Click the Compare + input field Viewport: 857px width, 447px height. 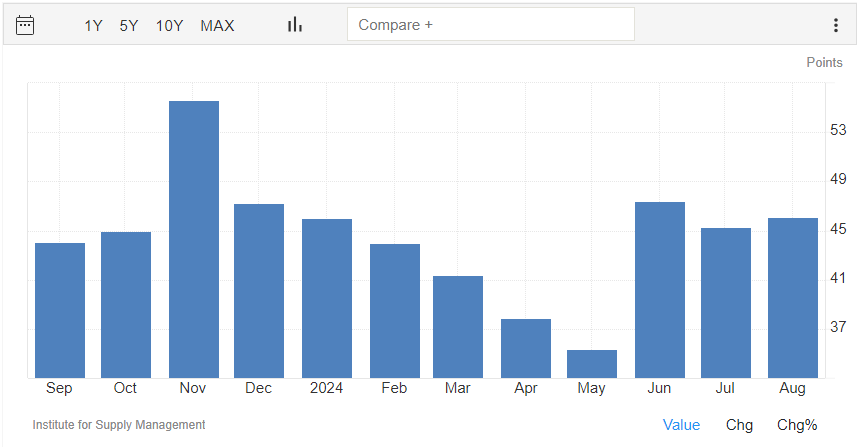[x=491, y=24]
